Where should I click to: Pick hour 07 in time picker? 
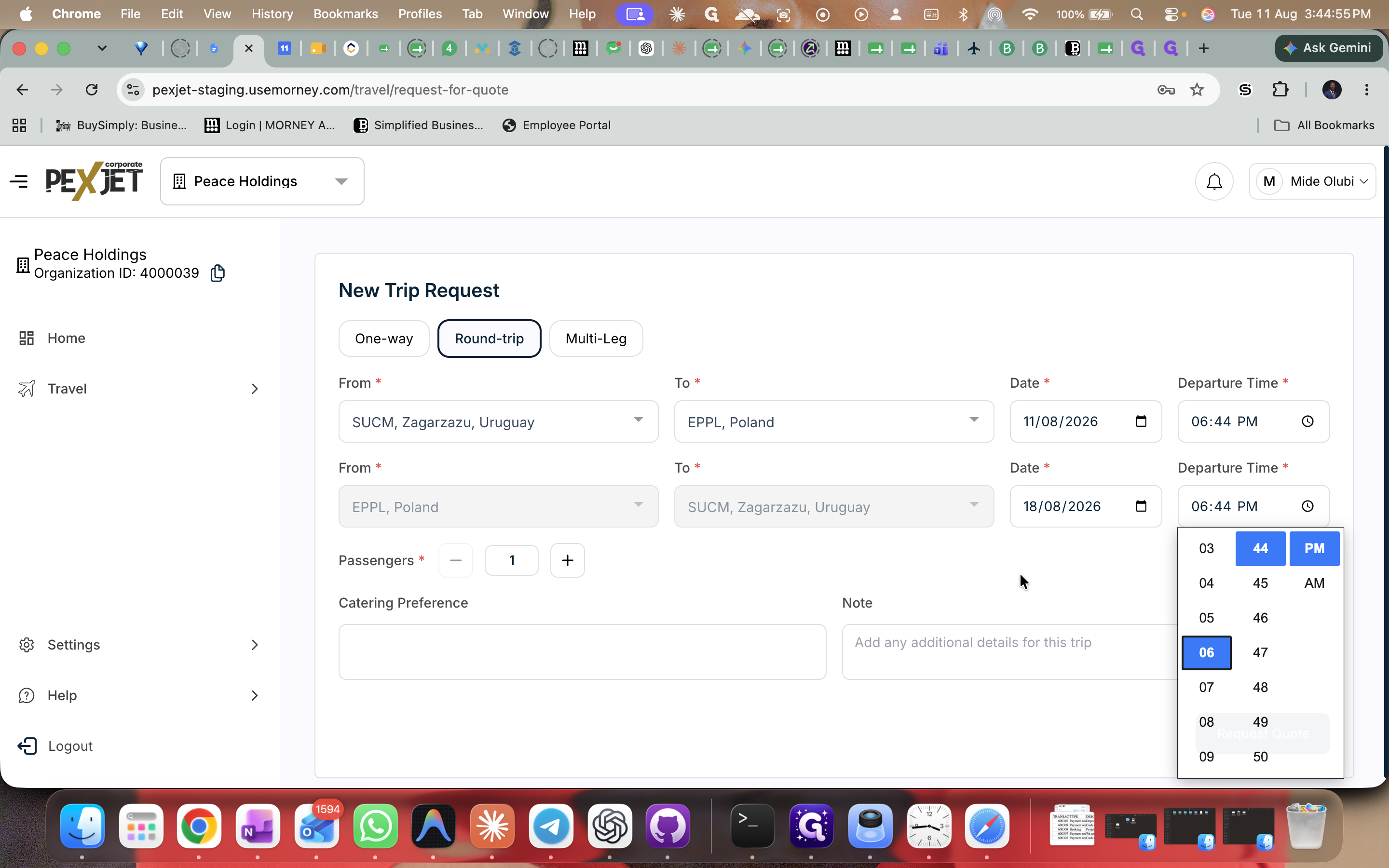tap(1207, 687)
